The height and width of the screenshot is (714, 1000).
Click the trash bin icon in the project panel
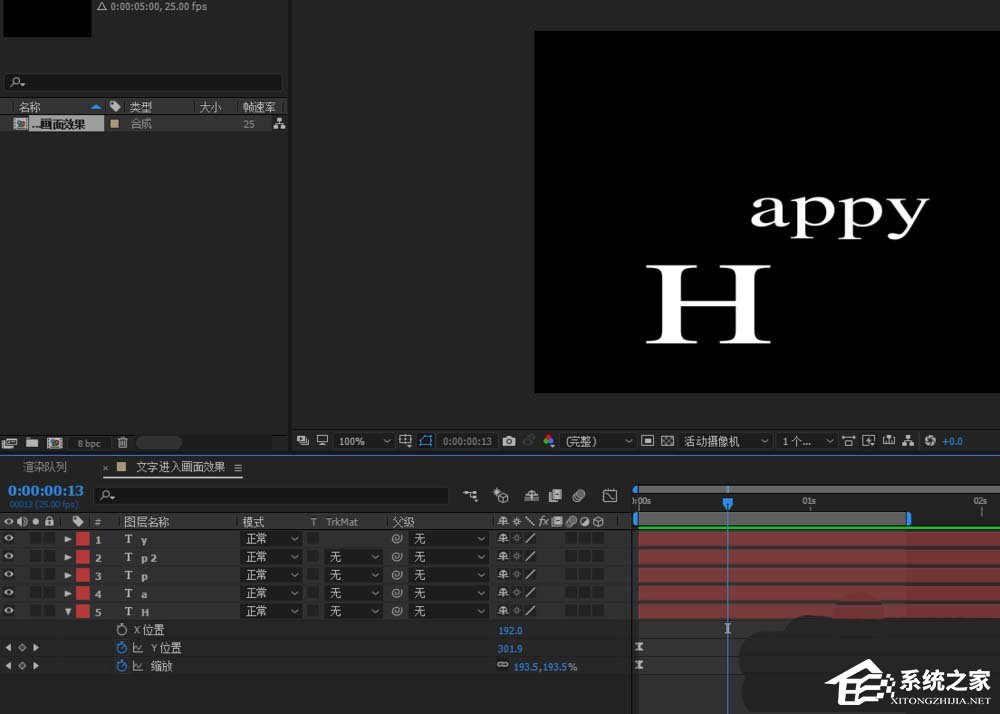pyautogui.click(x=122, y=442)
